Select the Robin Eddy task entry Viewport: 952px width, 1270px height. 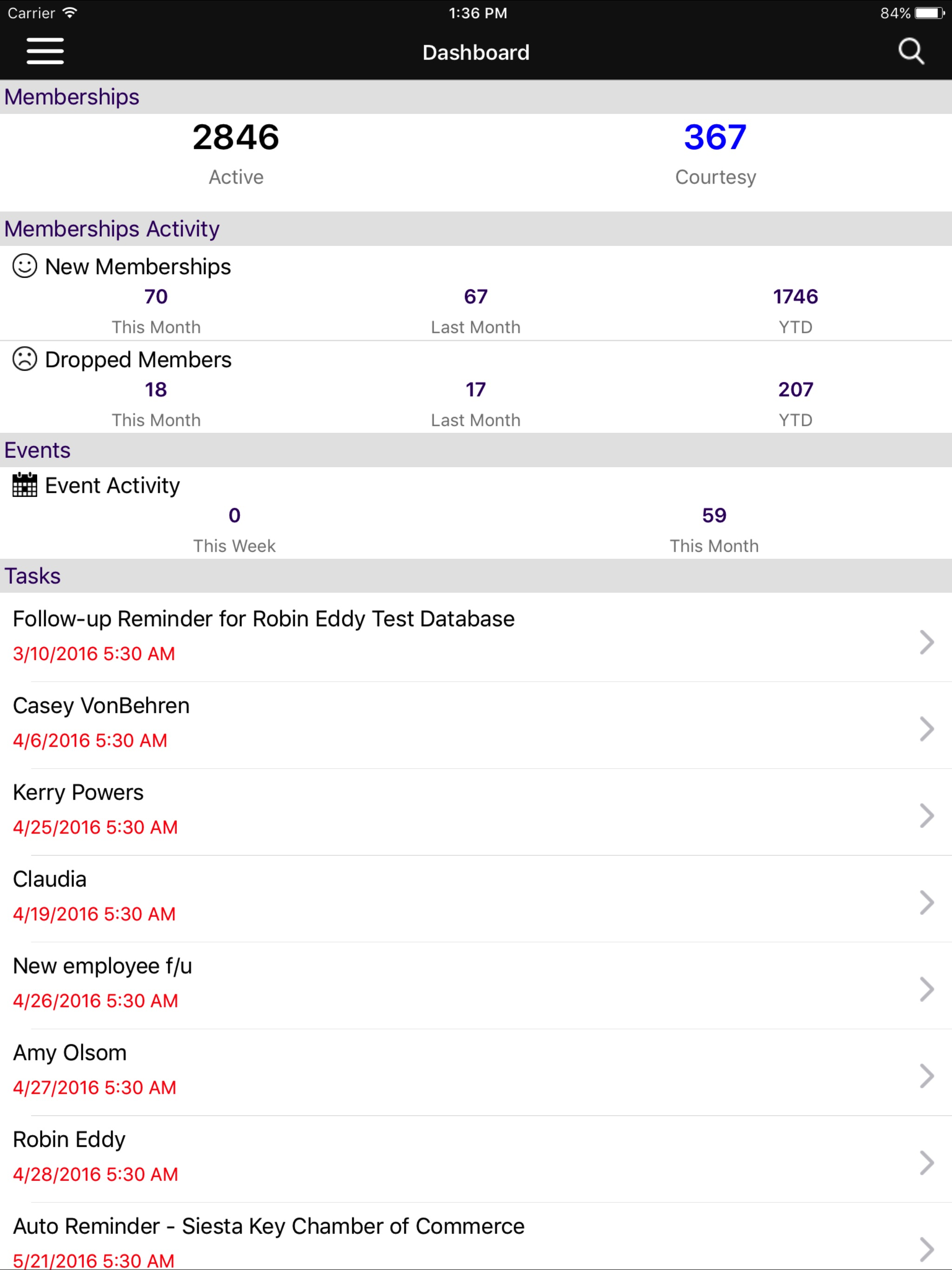point(476,1159)
